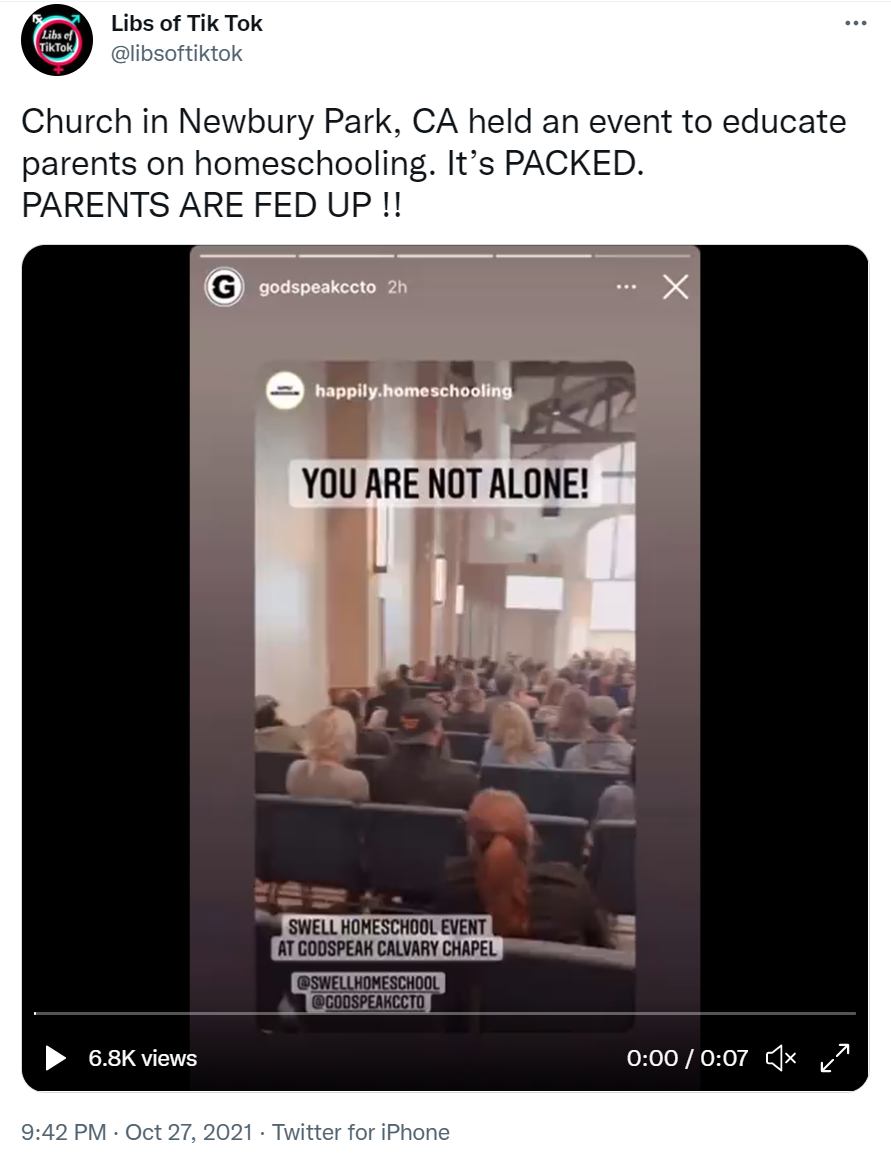Open the @libsoftiktok handle link

click(177, 54)
